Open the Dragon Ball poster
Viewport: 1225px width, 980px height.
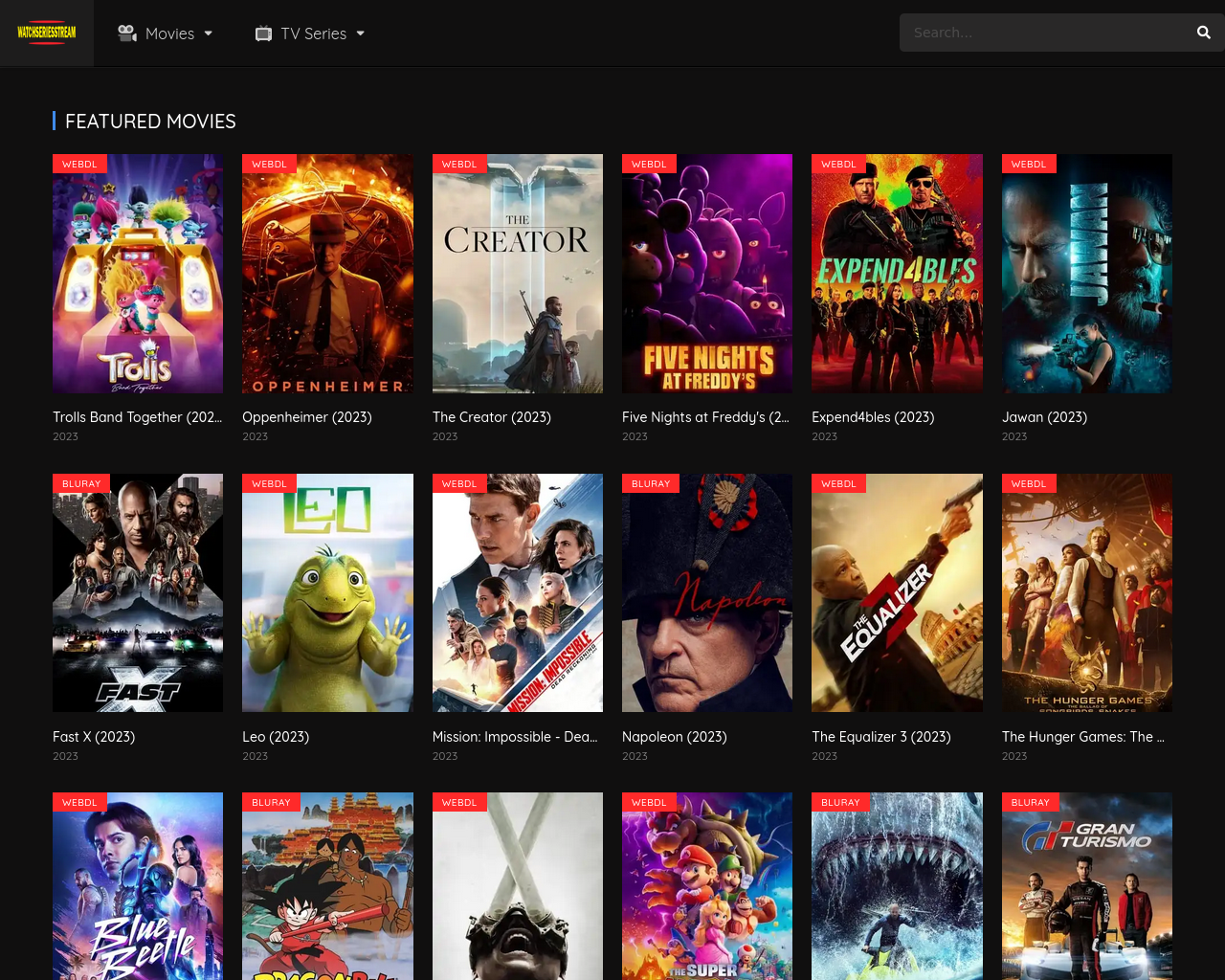pyautogui.click(x=327, y=886)
